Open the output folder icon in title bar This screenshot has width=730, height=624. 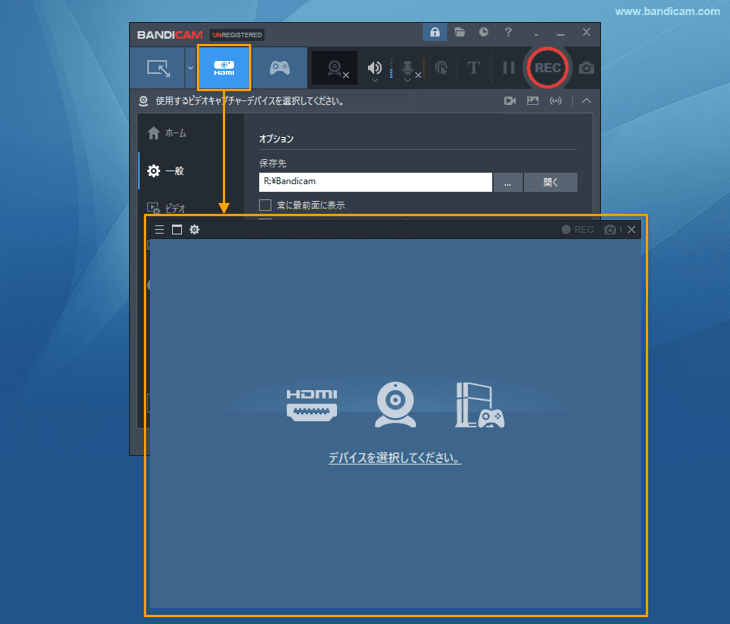point(460,32)
